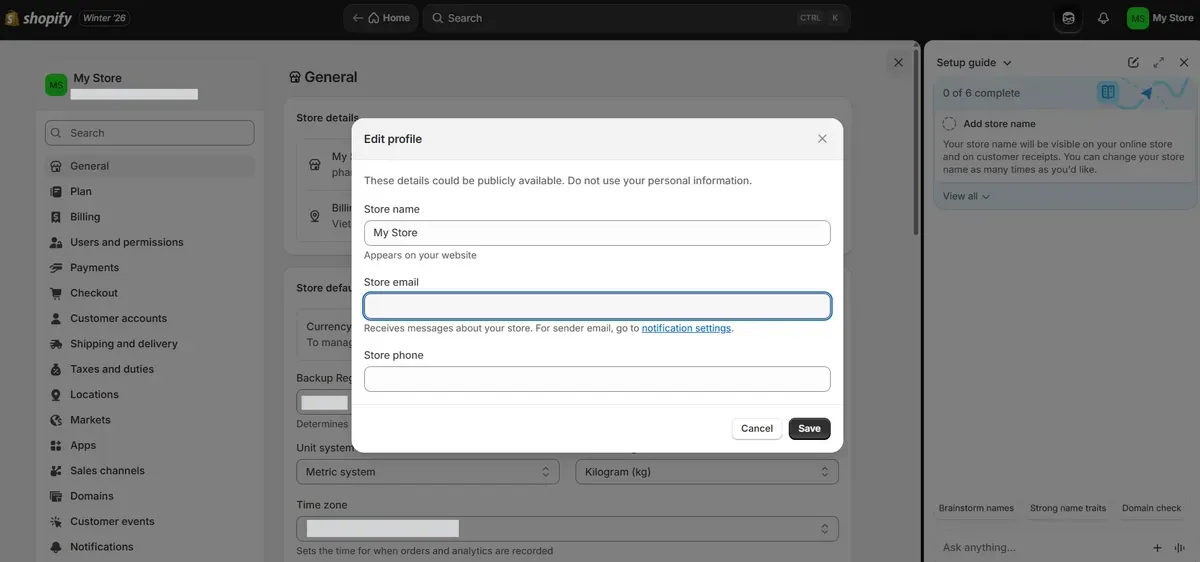Expand View all in setup guide
The width and height of the screenshot is (1200, 562).
[x=966, y=196]
